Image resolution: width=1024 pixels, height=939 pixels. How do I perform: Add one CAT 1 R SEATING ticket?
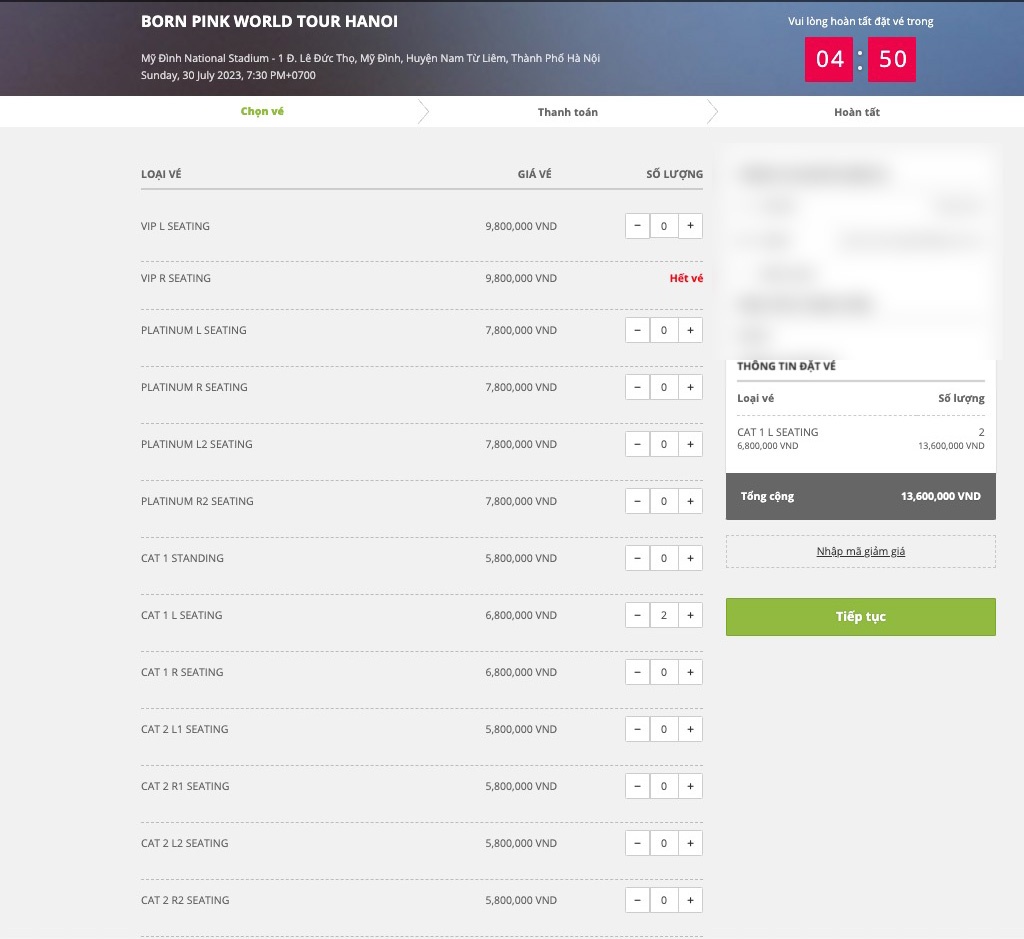point(690,672)
